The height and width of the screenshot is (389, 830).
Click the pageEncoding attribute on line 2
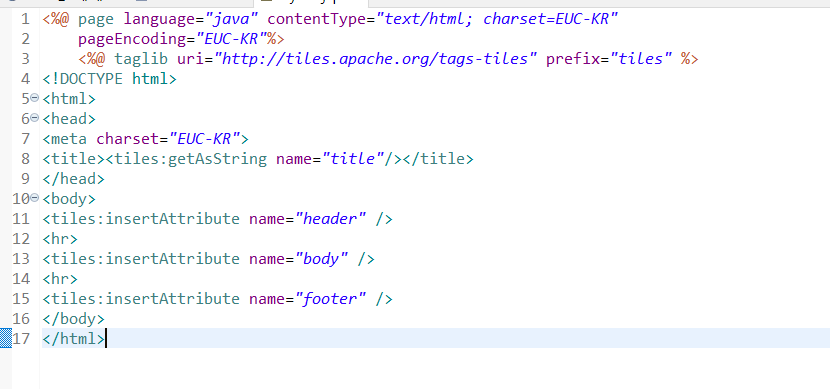pos(132,39)
